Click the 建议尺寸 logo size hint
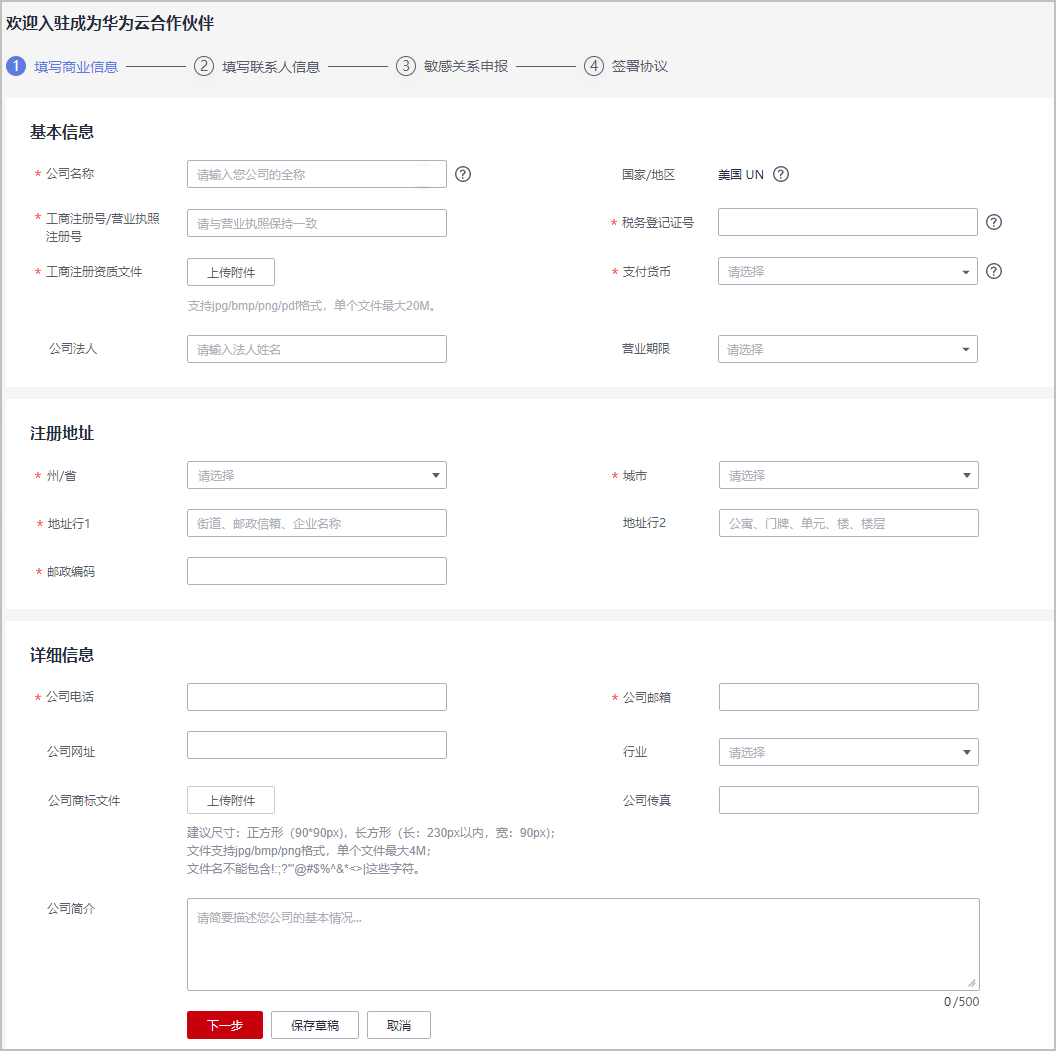This screenshot has height=1051, width=1056. (371, 833)
